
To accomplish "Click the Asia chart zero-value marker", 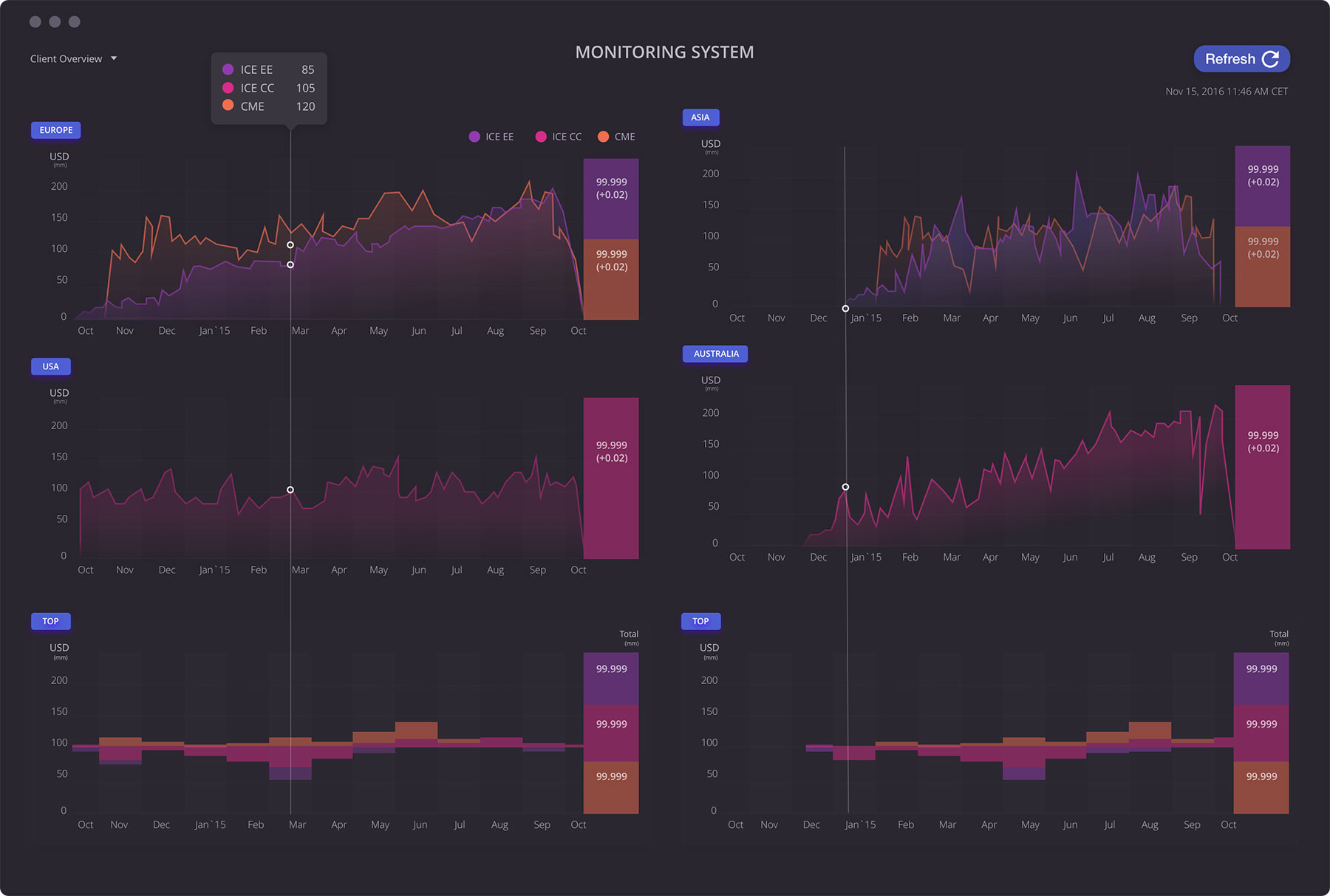I will 845,309.
